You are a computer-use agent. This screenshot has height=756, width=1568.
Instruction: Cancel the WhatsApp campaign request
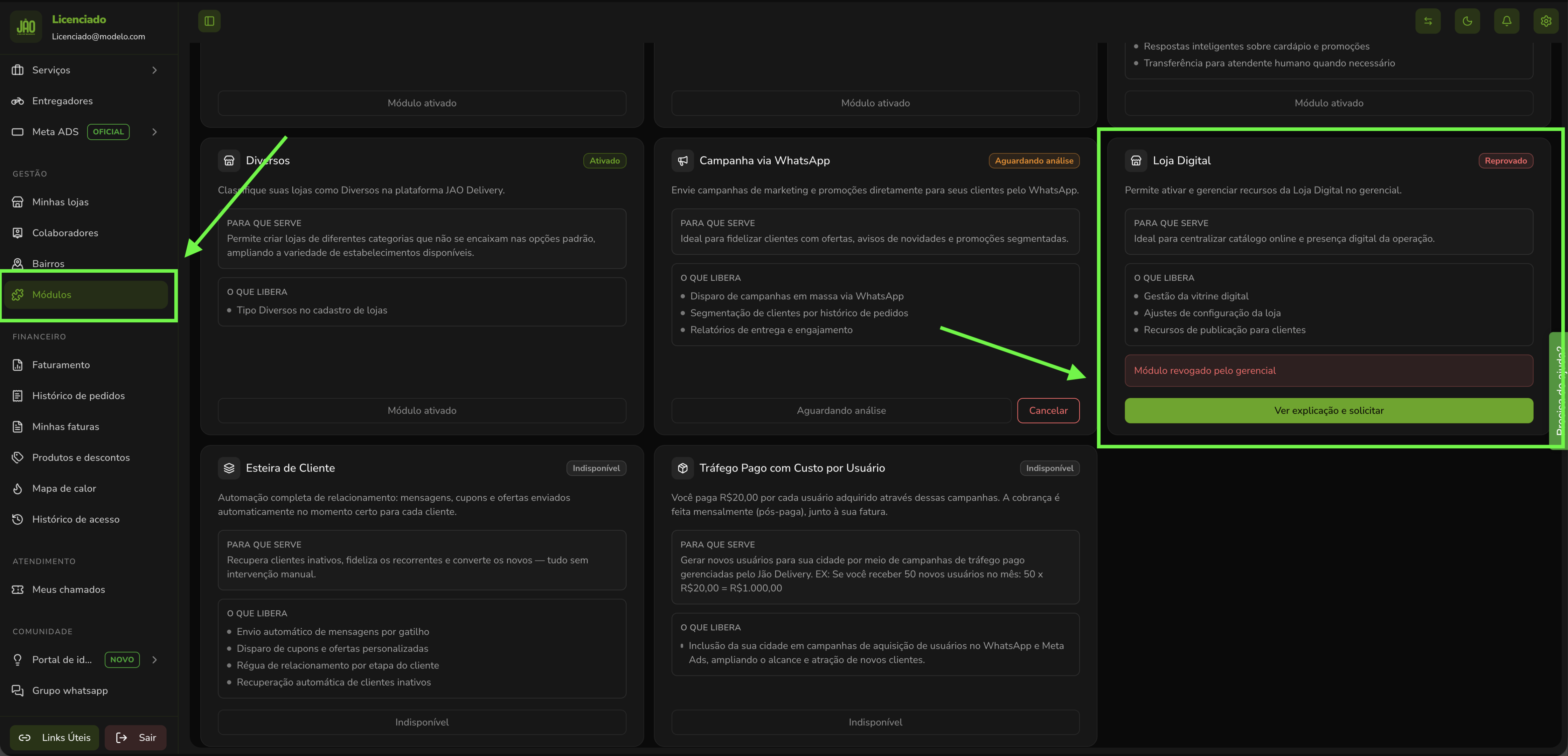point(1048,411)
